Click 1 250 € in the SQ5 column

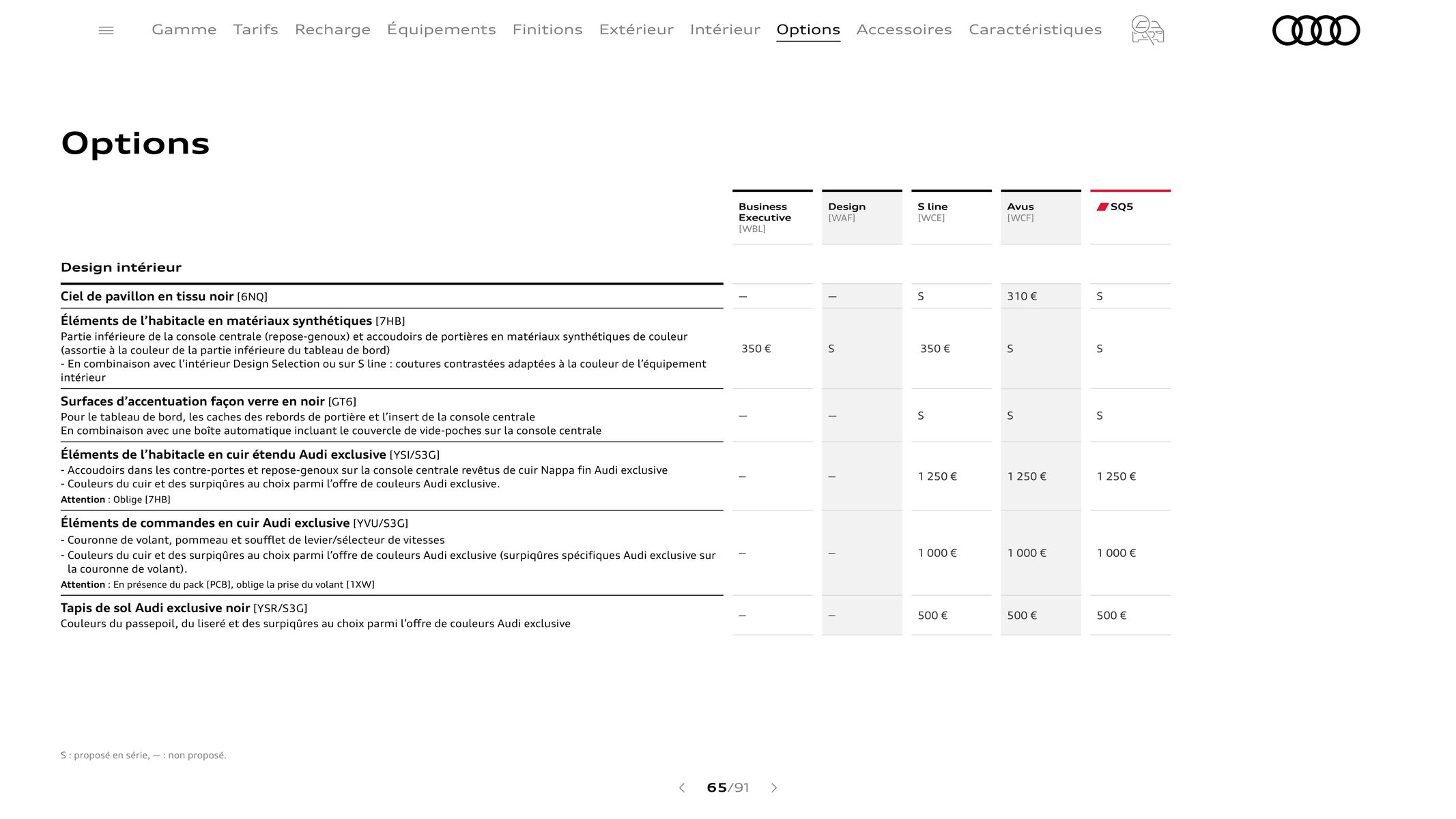click(x=1116, y=476)
